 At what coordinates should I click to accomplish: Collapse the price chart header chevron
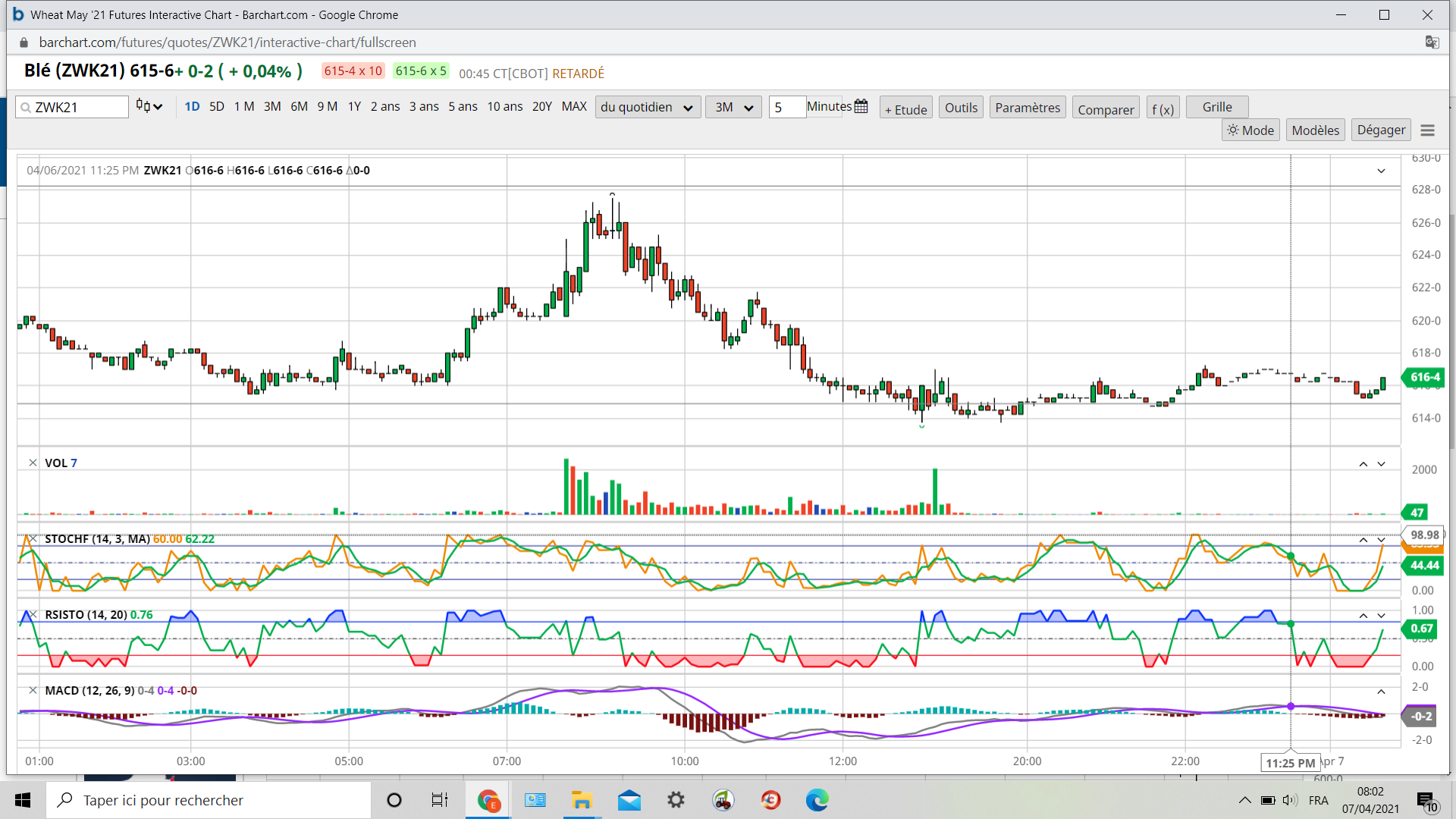pos(1381,171)
